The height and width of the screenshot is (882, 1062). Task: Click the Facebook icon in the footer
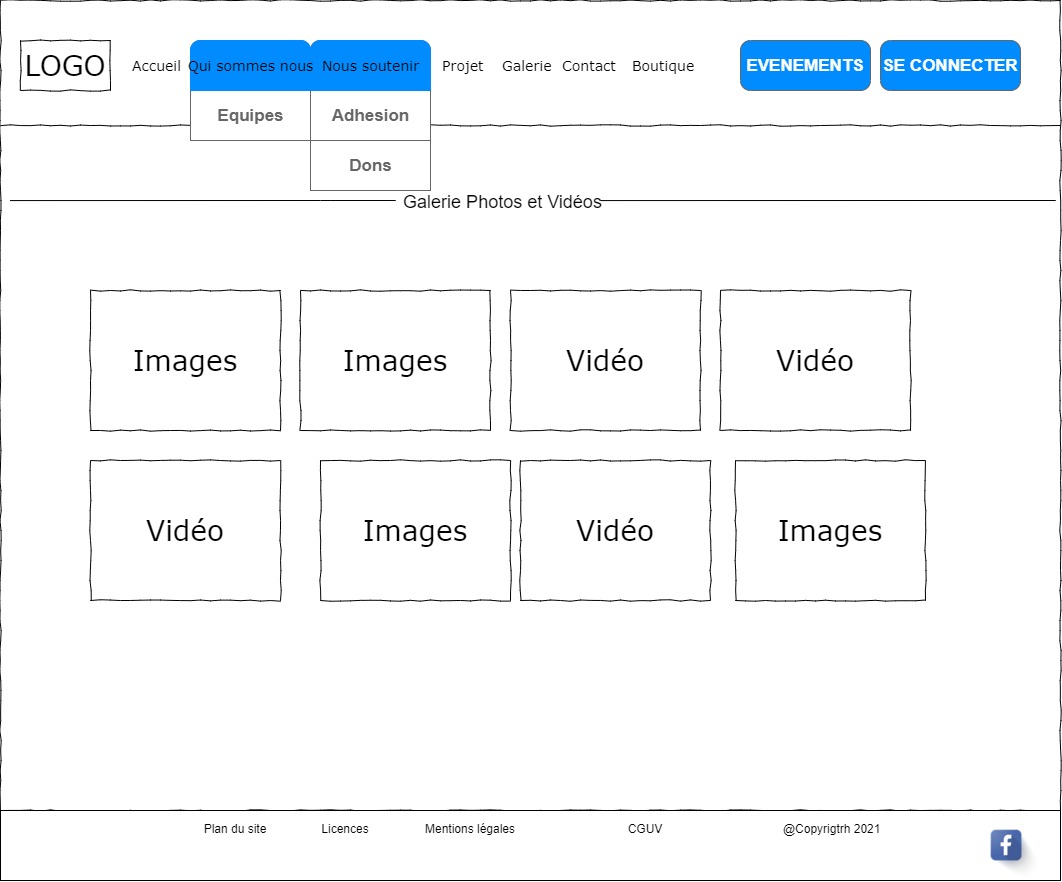(x=1005, y=845)
